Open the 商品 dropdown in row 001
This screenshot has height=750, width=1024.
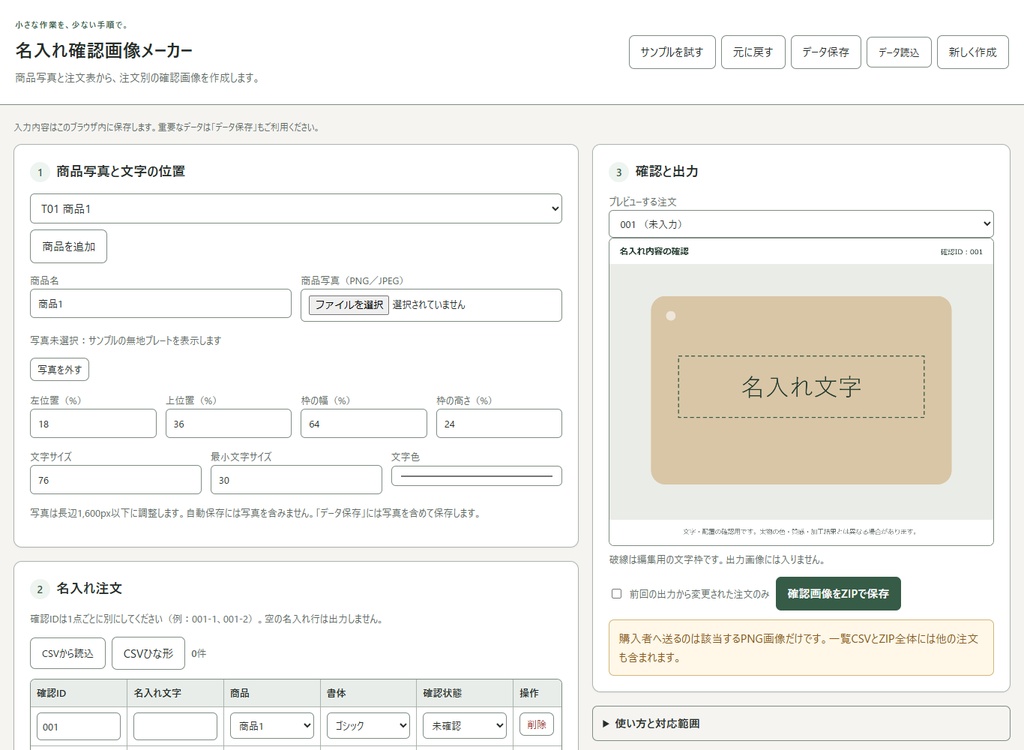click(x=272, y=726)
